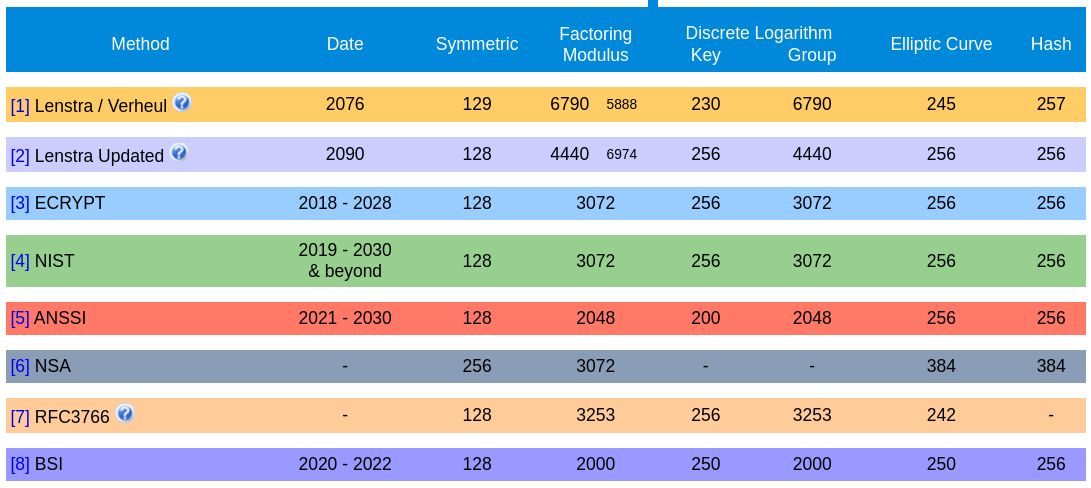Click NSA hash value 384
1091x488 pixels.
1051,366
